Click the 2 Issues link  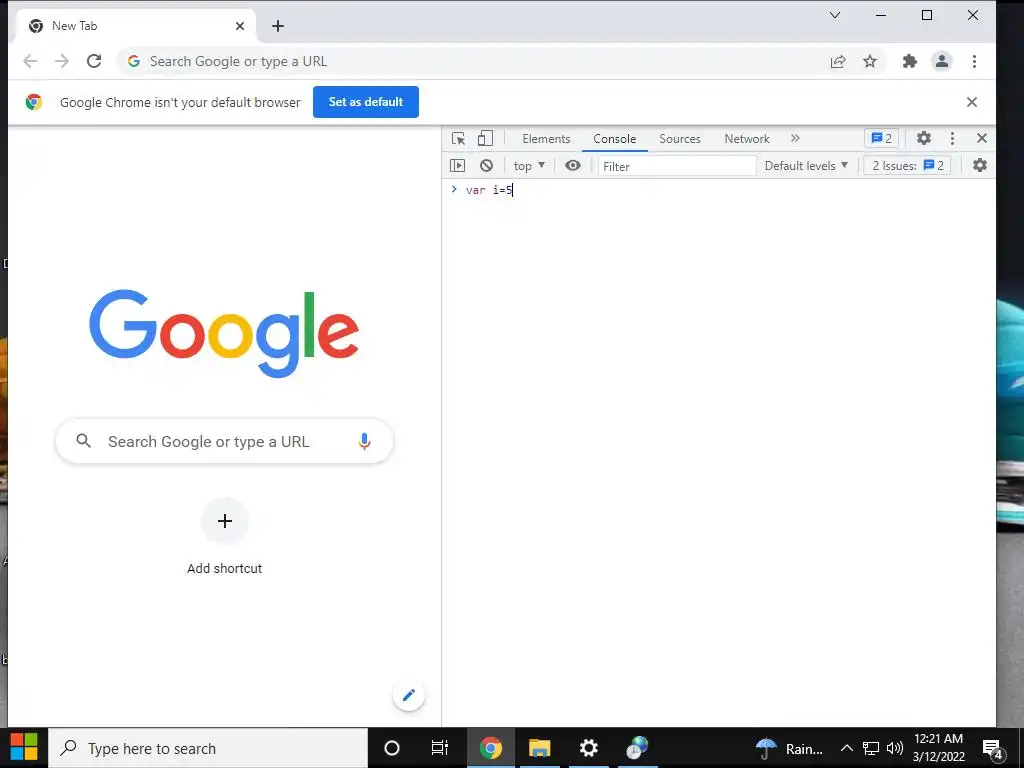[x=908, y=166]
